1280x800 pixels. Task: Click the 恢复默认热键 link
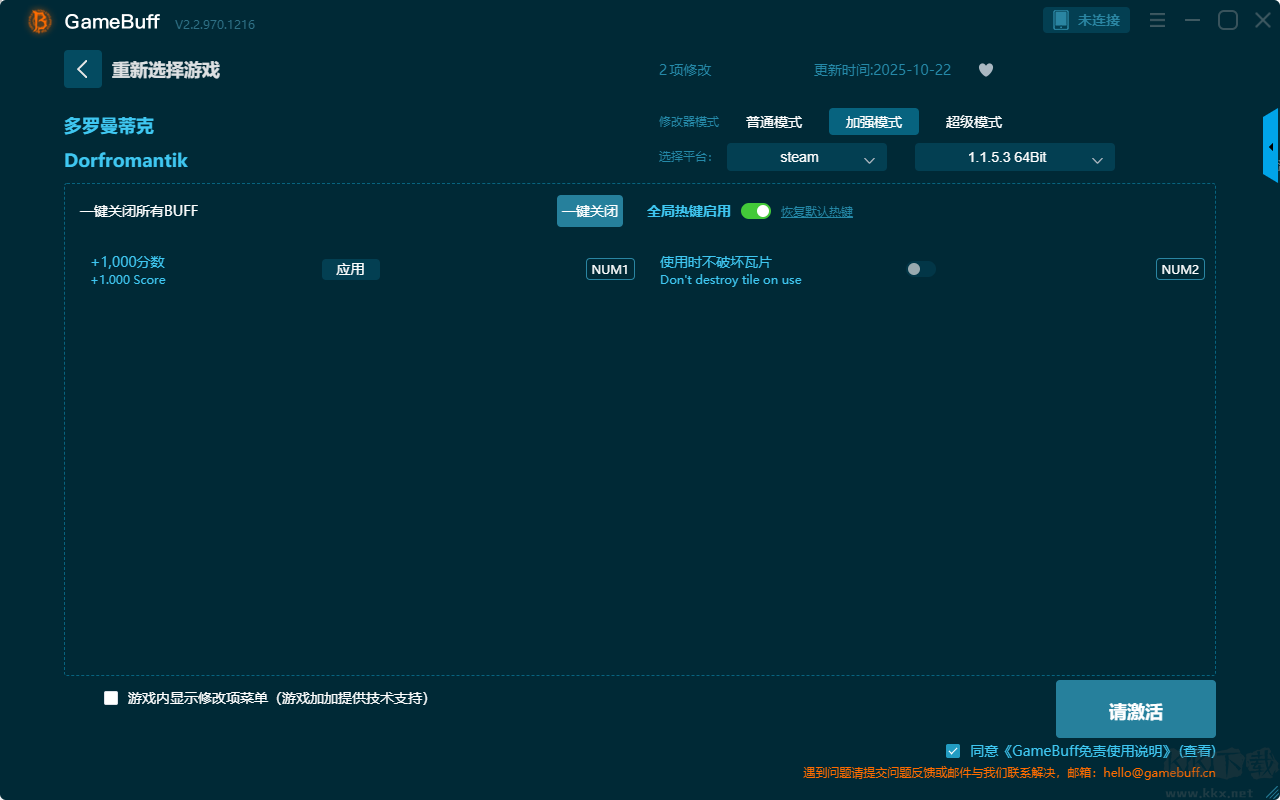pyautogui.click(x=816, y=212)
